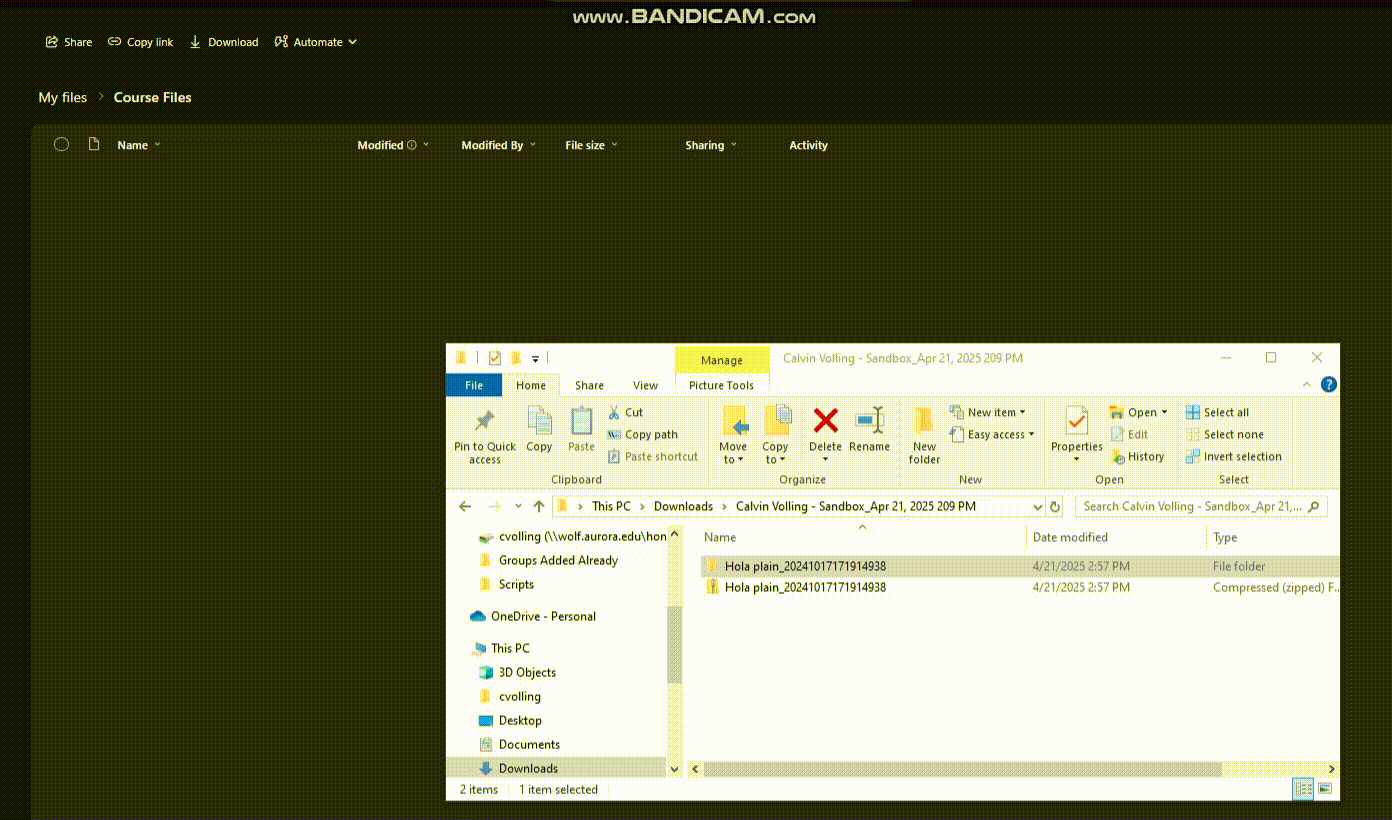
Task: Click Downloads in the address bar path
Action: (683, 506)
